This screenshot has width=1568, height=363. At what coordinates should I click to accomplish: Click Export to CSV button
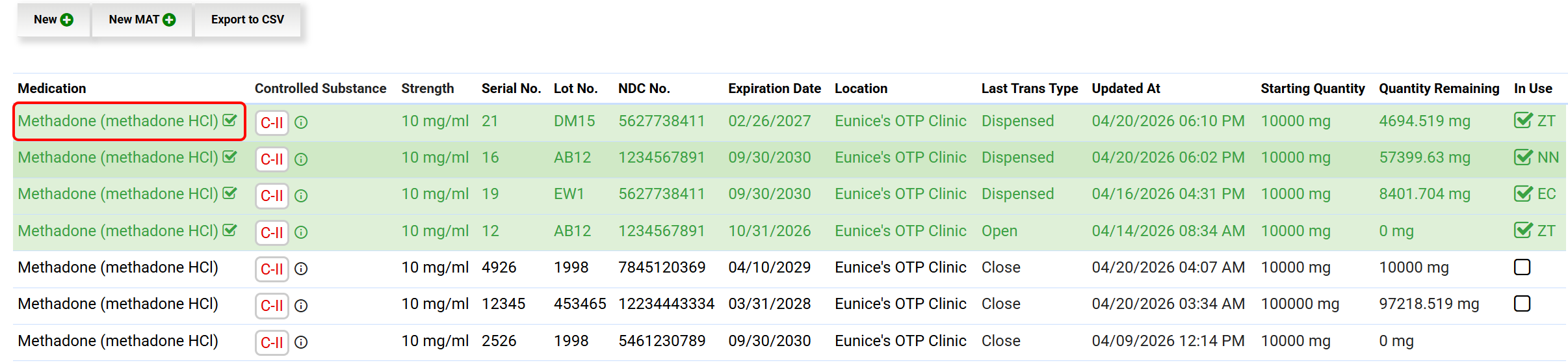click(248, 20)
